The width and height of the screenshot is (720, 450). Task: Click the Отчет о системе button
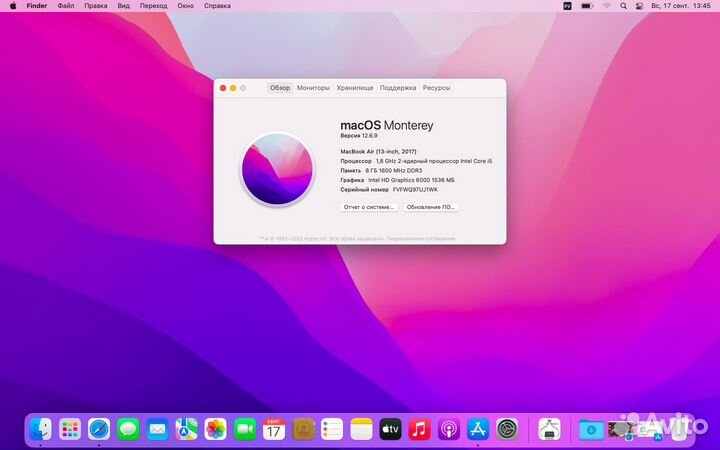click(x=369, y=207)
